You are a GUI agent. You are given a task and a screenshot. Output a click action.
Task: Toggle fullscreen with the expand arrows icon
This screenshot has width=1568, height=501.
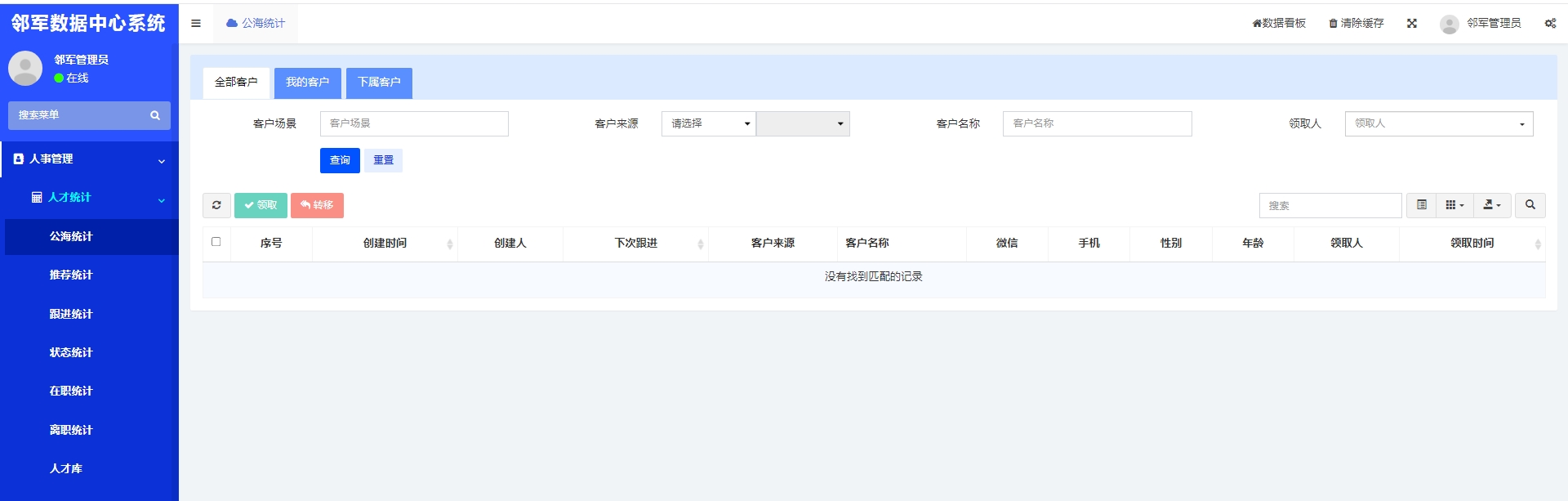coord(1411,24)
